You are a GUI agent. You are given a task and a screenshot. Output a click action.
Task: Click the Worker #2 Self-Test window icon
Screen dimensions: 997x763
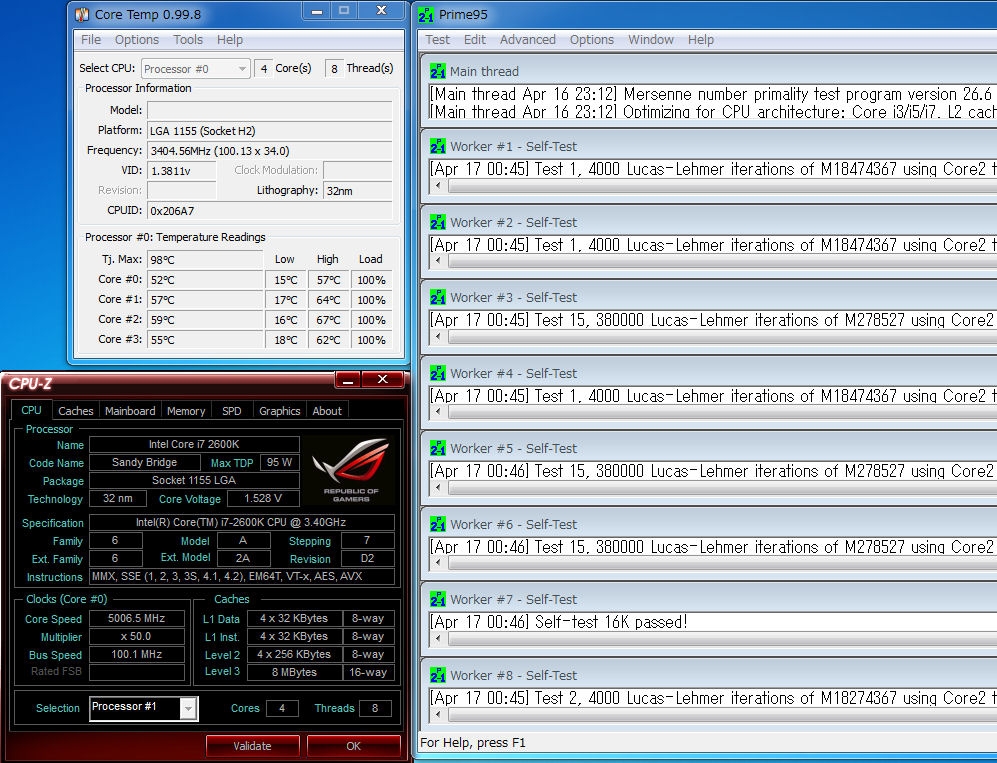437,223
